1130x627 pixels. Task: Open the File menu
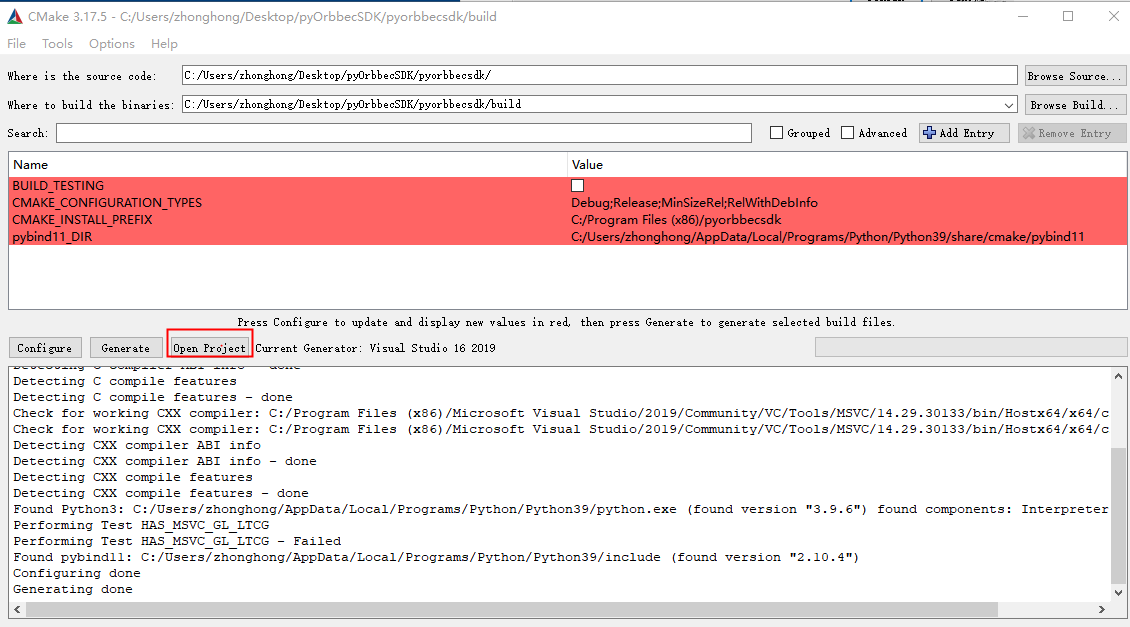(x=17, y=44)
